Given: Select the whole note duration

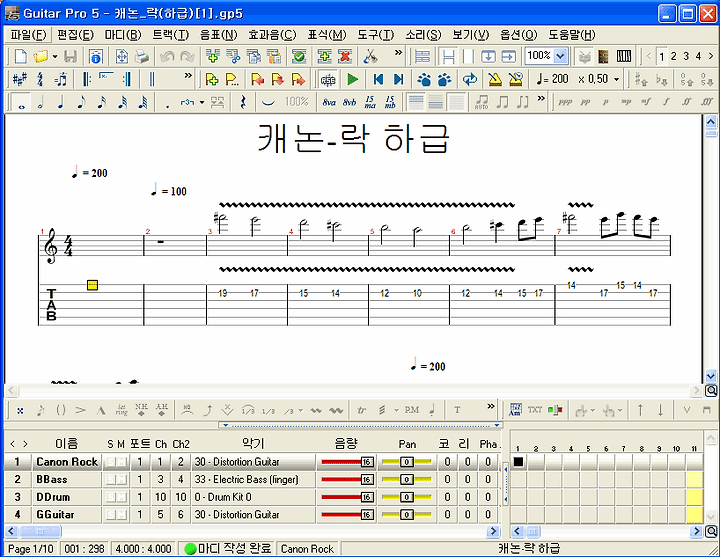Looking at the screenshot, I should 21,102.
